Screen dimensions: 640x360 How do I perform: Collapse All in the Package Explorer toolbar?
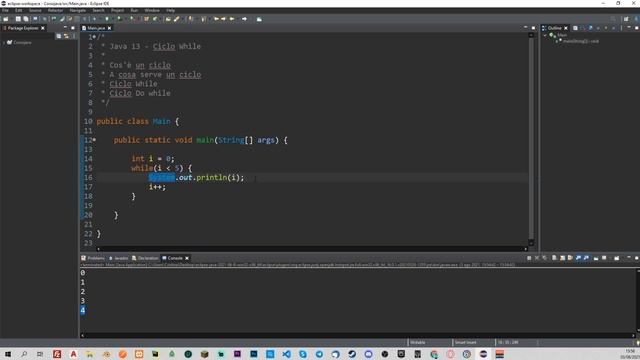59,36
